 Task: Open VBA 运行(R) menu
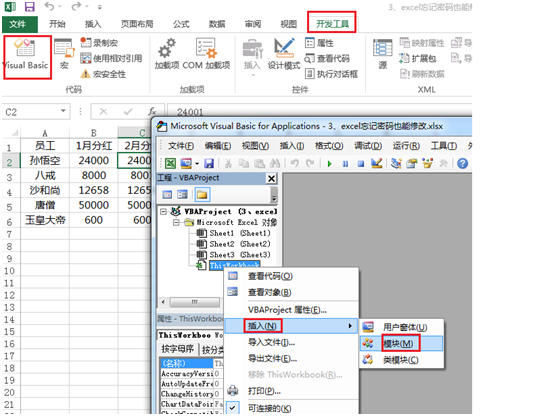pyautogui.click(x=406, y=146)
